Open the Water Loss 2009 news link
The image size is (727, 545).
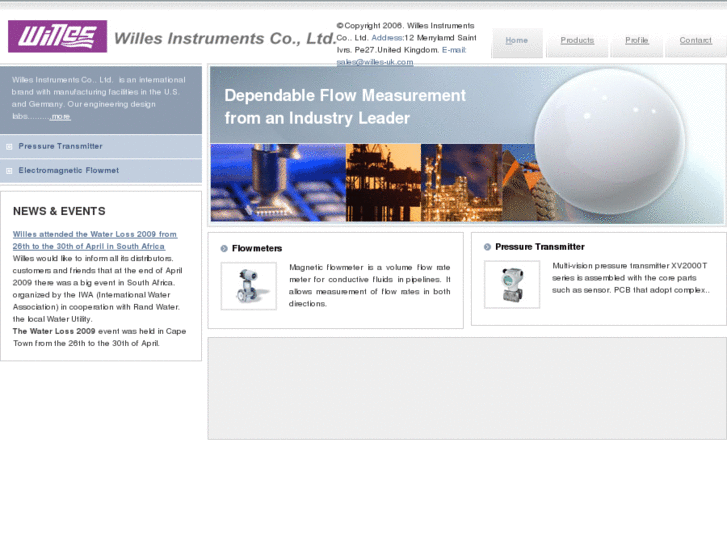(95, 240)
